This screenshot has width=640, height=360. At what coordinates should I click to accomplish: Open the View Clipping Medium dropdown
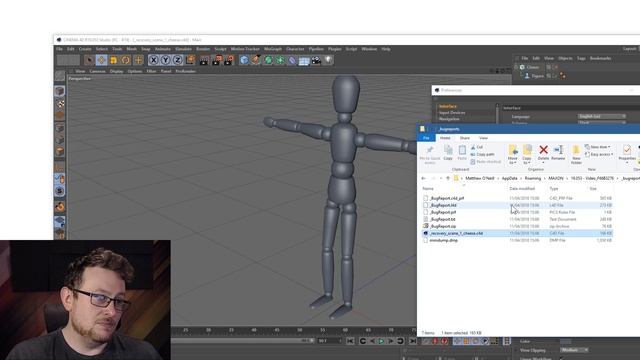(x=574, y=350)
